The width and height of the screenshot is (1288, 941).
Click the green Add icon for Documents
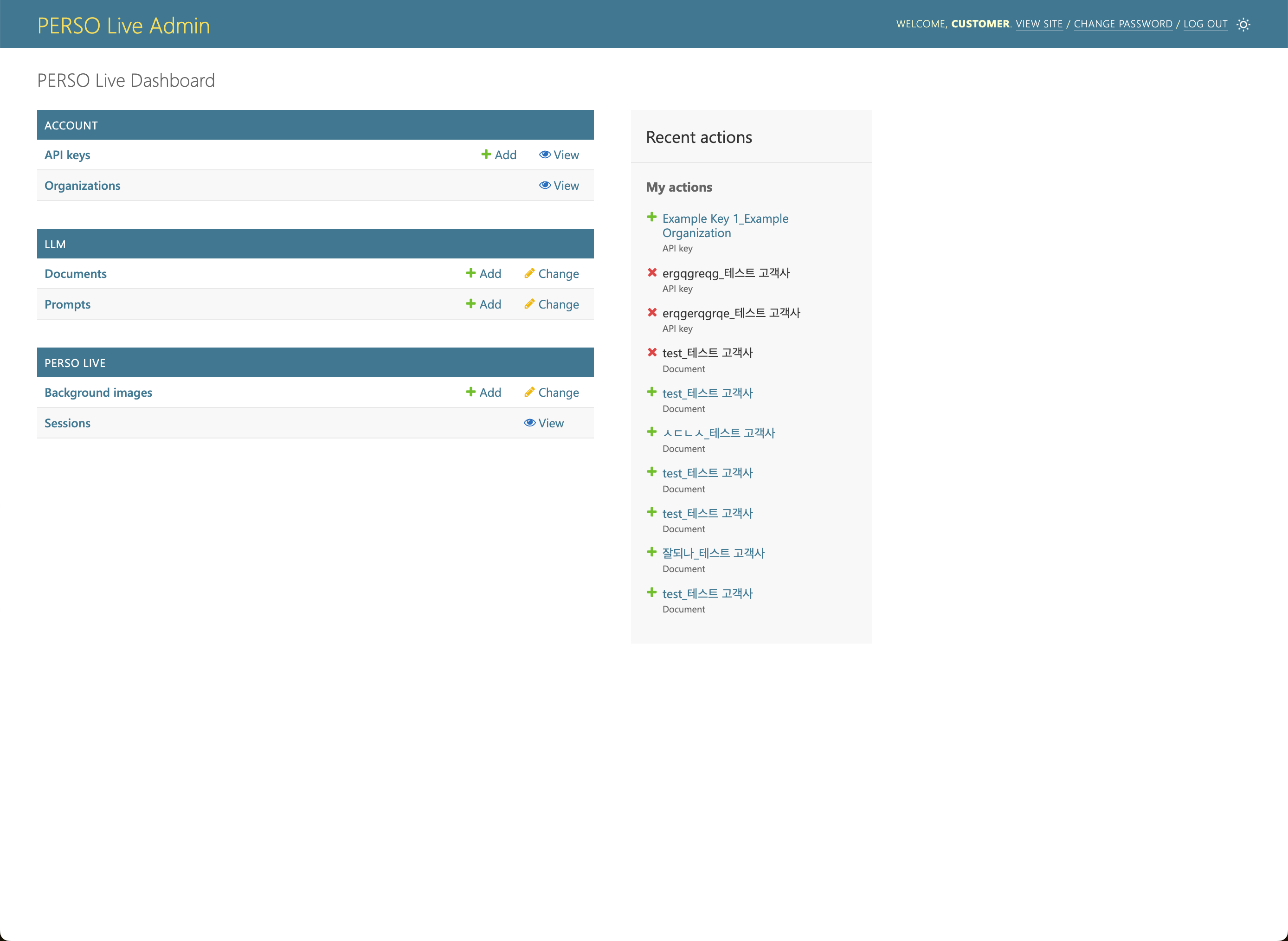[x=470, y=273]
